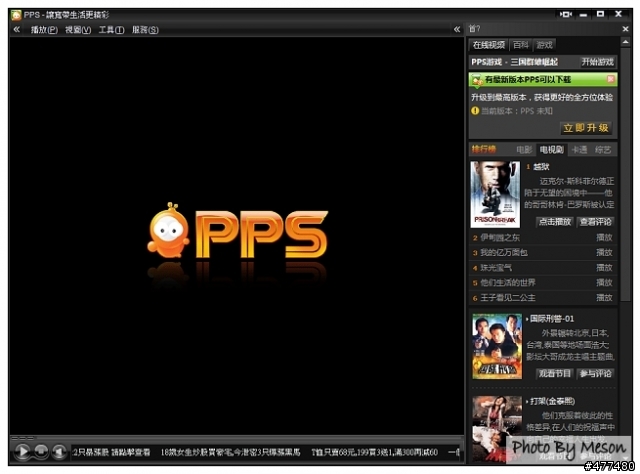
Task: Click 播放 next to 我的亿万面包
Action: (x=604, y=253)
